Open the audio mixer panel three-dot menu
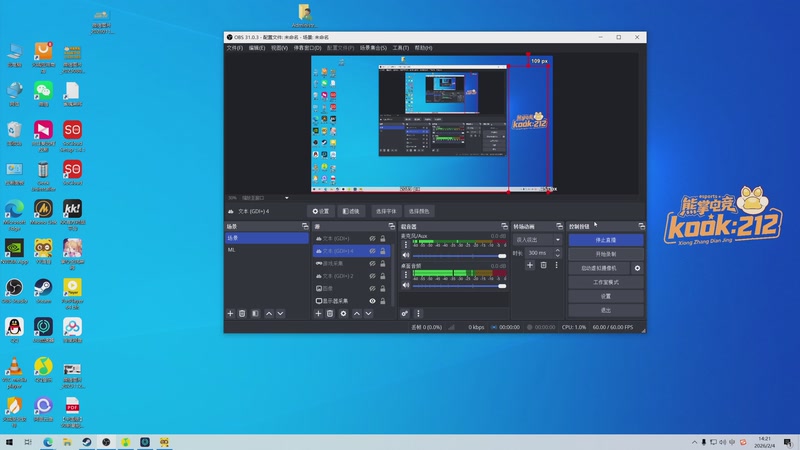Viewport: 800px width, 450px height. click(418, 313)
